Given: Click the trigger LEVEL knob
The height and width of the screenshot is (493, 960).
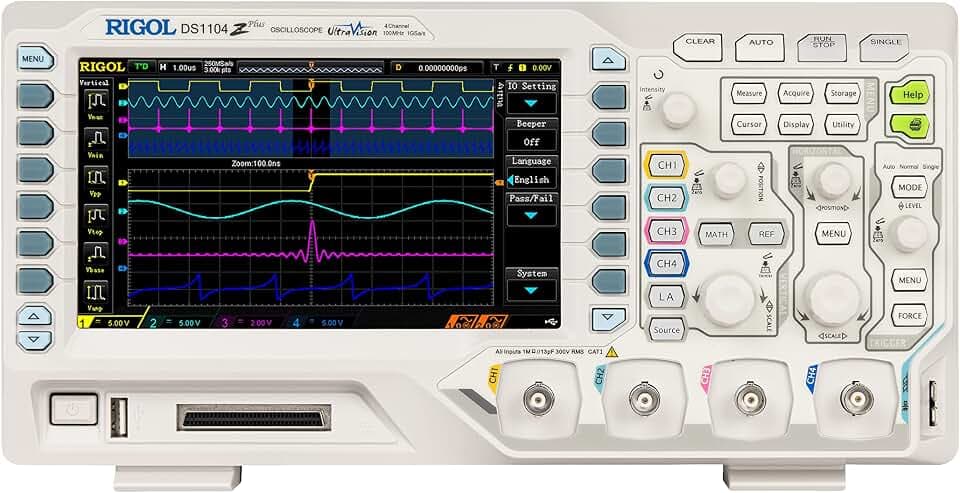Looking at the screenshot, I should 910,234.
